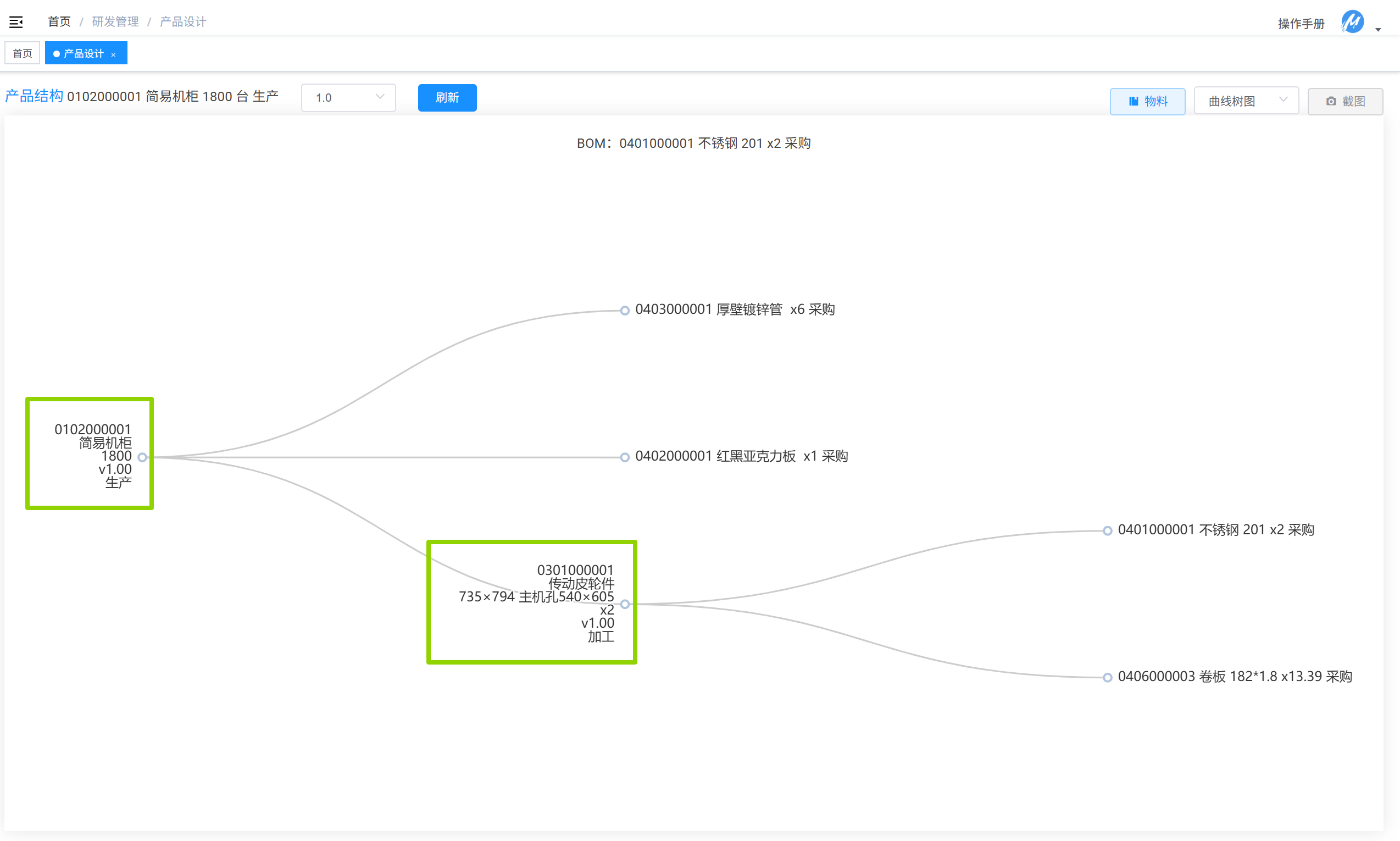
Task: Close the 产品设计 tab
Action: (x=114, y=54)
